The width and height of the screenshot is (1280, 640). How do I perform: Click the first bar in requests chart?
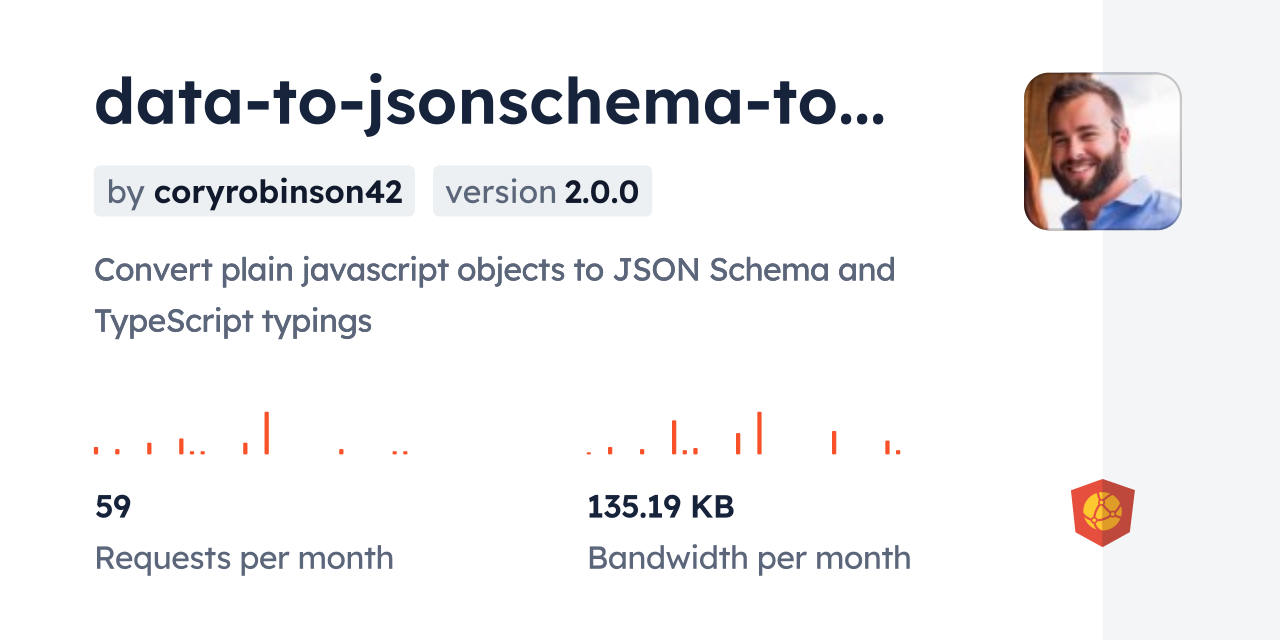click(96, 450)
